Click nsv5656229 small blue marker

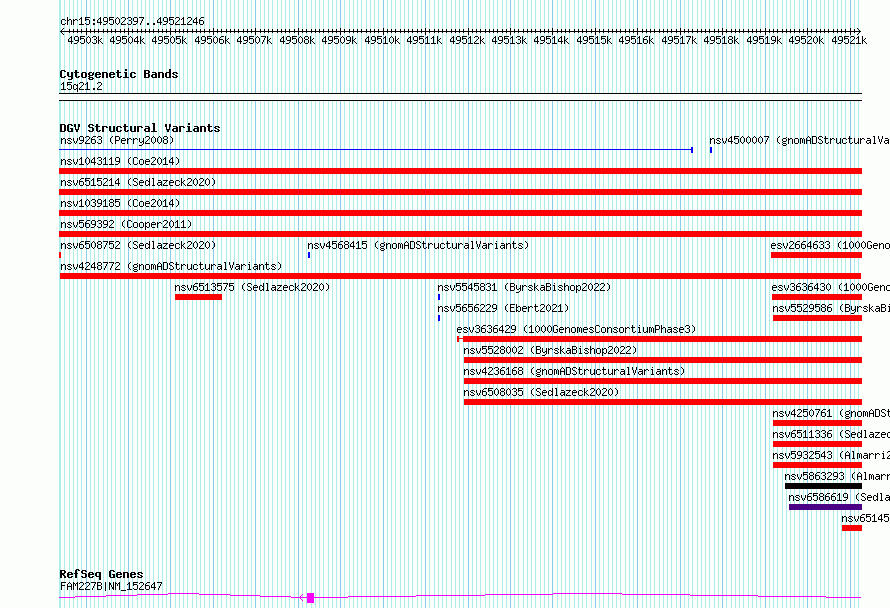point(439,318)
